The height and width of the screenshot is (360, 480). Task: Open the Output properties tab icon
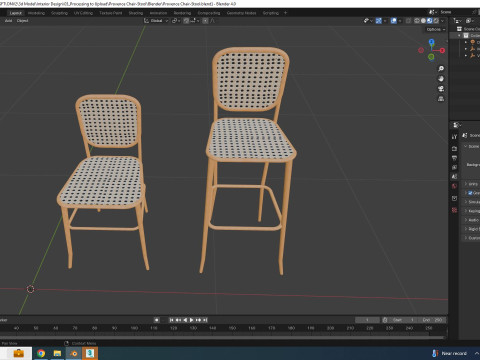(454, 158)
